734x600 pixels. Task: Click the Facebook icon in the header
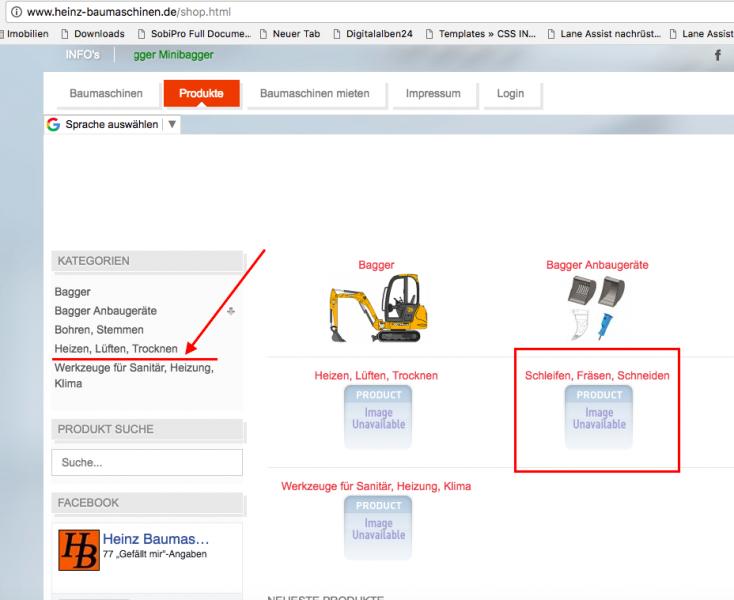[x=717, y=56]
